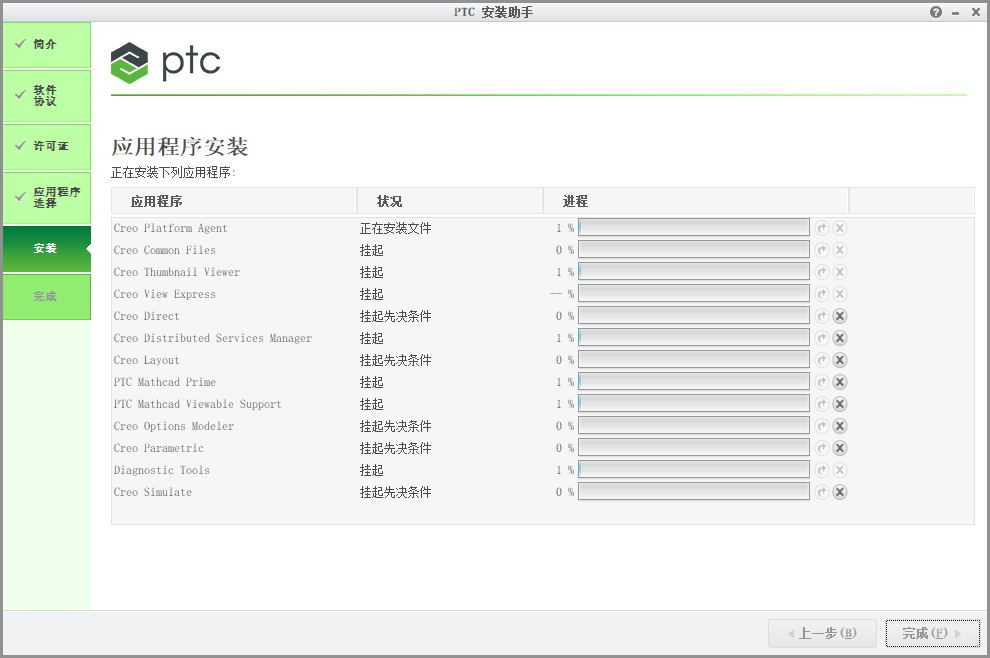Click the cancel icon for Diagnostic Tools
The width and height of the screenshot is (990, 658).
tap(840, 470)
